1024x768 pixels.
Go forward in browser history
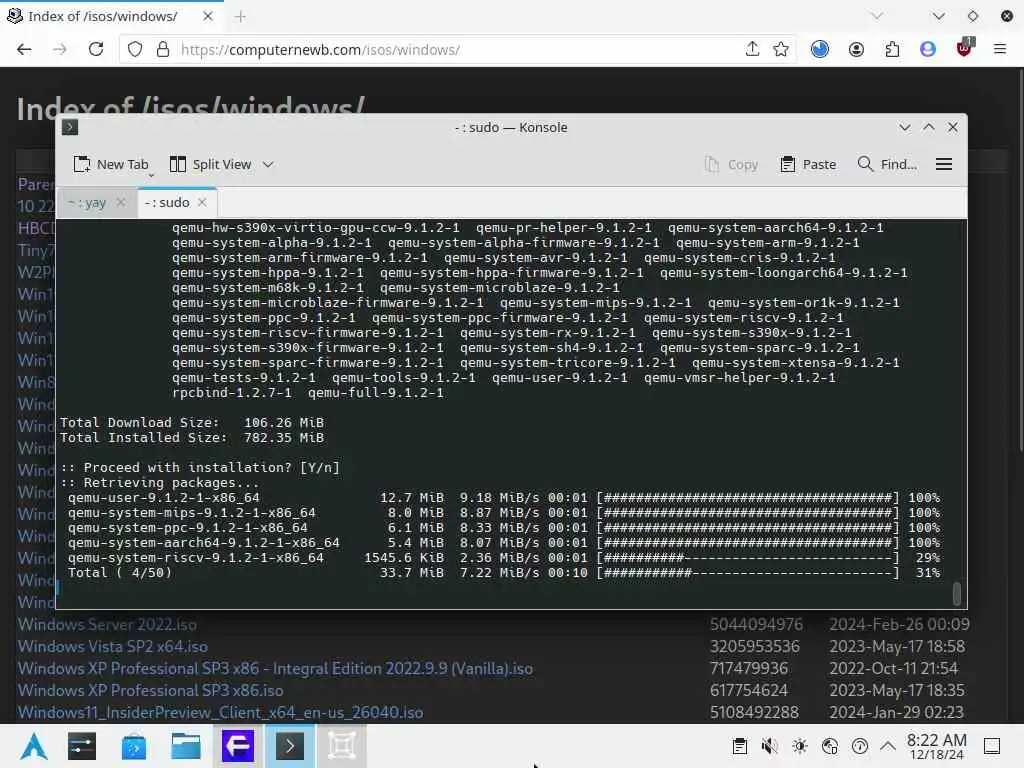tap(60, 50)
